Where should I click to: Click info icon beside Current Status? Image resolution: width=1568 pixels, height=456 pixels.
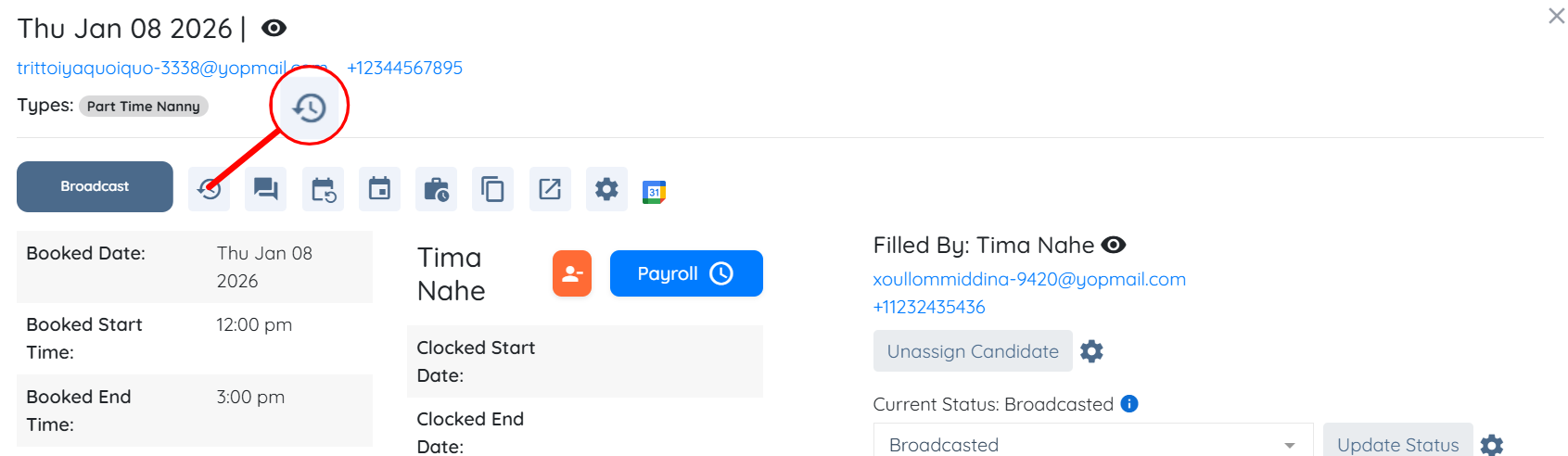tap(1129, 404)
